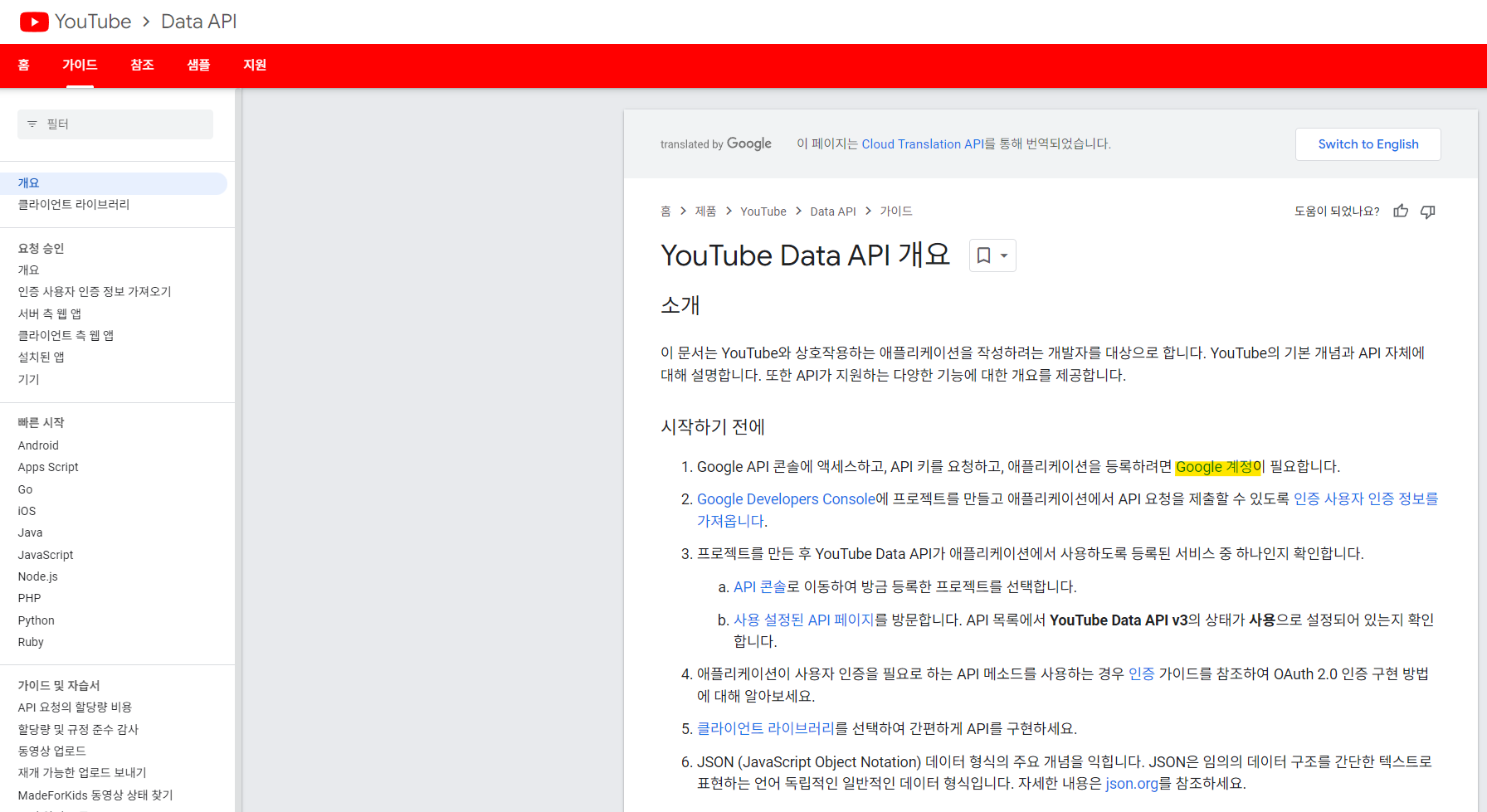Click 제품 in the breadcrumb
The width and height of the screenshot is (1487, 812).
pos(705,212)
